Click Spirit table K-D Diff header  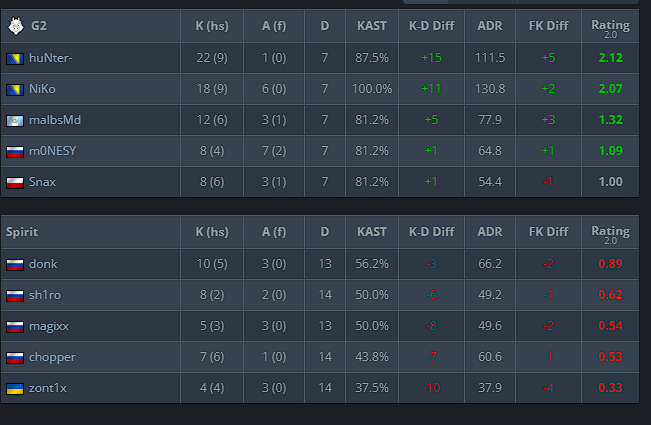click(432, 232)
